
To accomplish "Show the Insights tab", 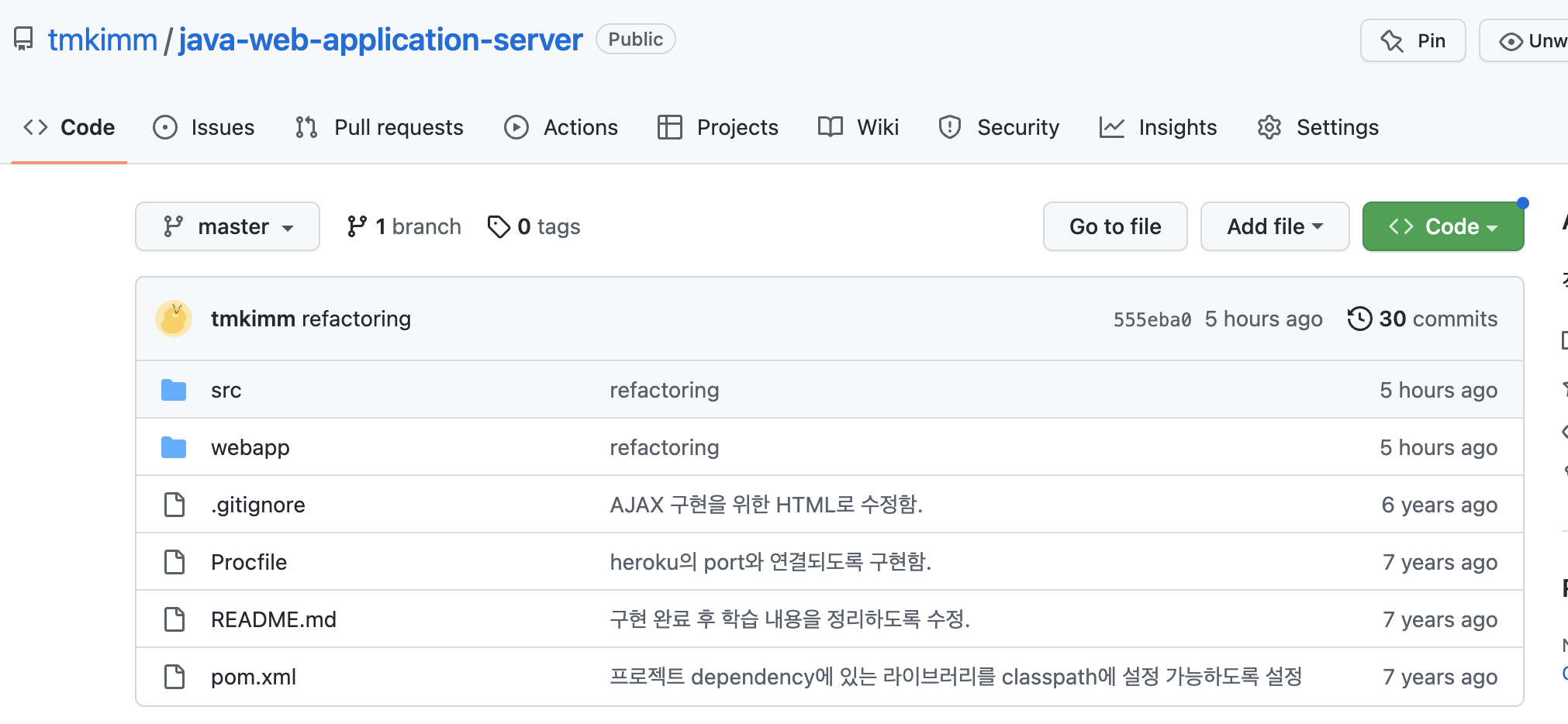I will 1158,127.
